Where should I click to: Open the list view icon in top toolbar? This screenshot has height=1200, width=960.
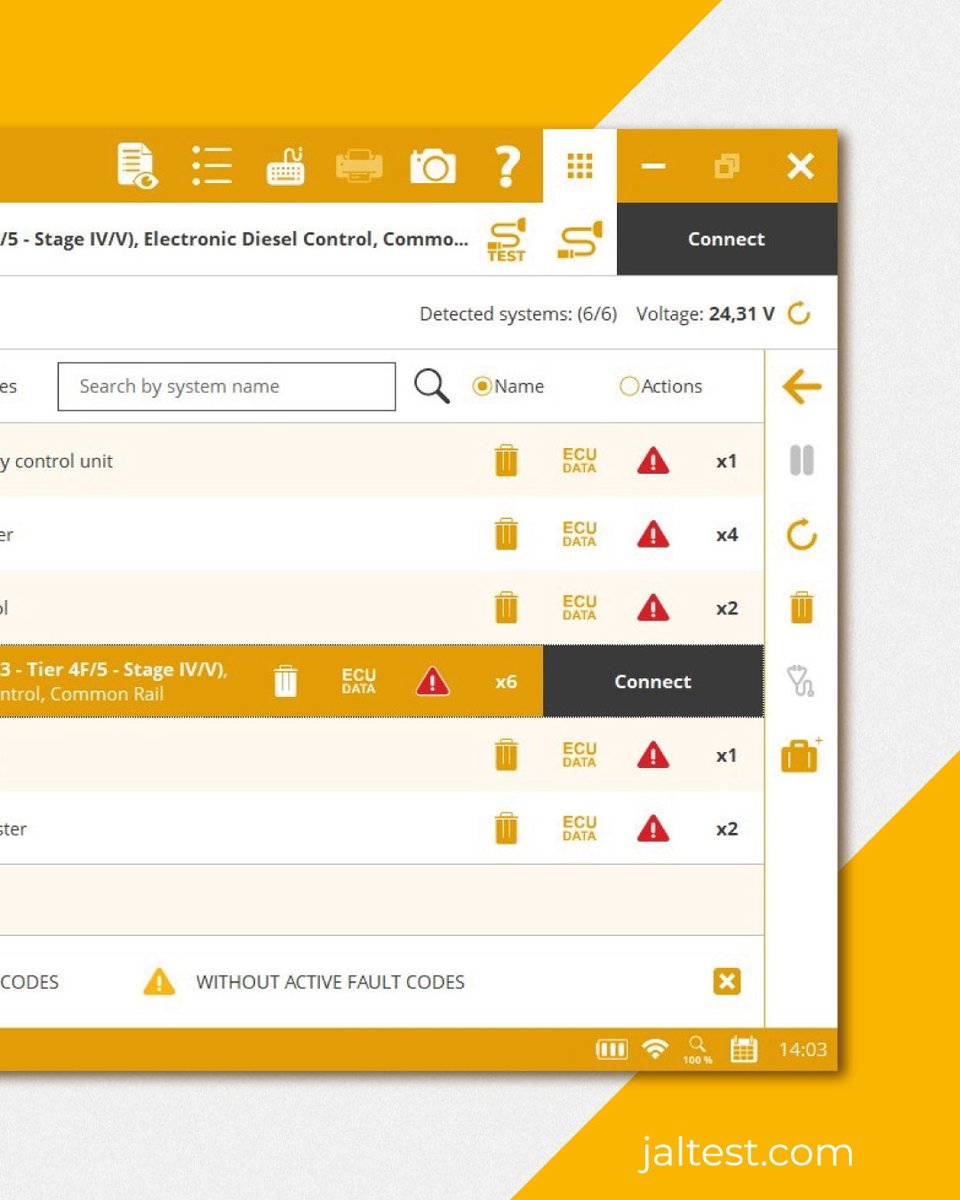[x=212, y=166]
